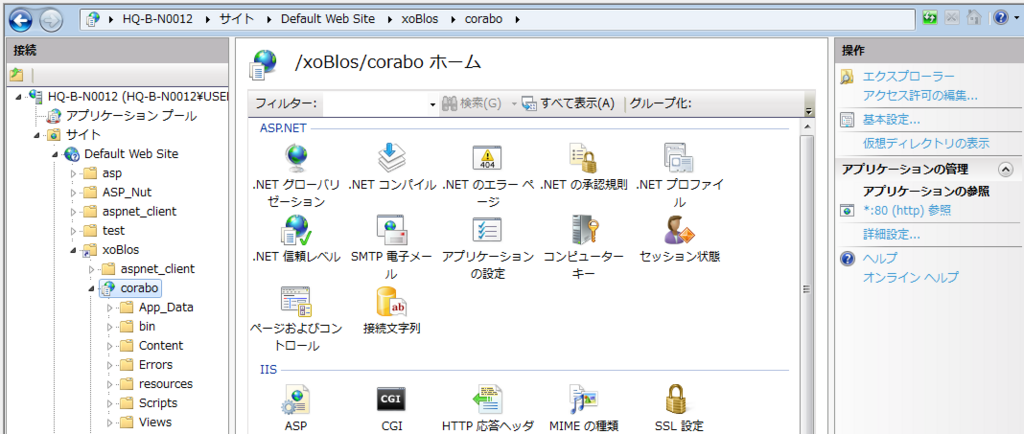Collapse the アプリケーションの管理 section

coord(1006,170)
